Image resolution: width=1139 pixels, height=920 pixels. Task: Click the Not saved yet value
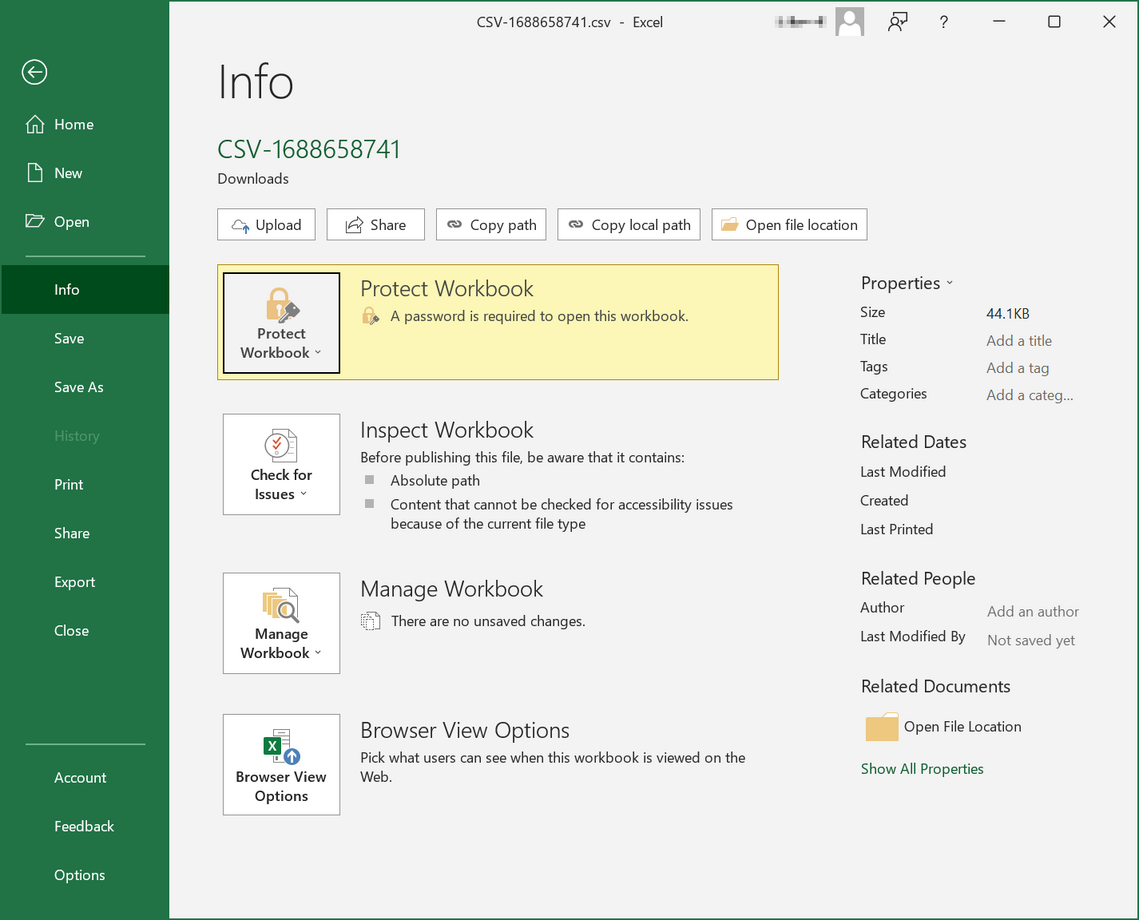pyautogui.click(x=1031, y=640)
